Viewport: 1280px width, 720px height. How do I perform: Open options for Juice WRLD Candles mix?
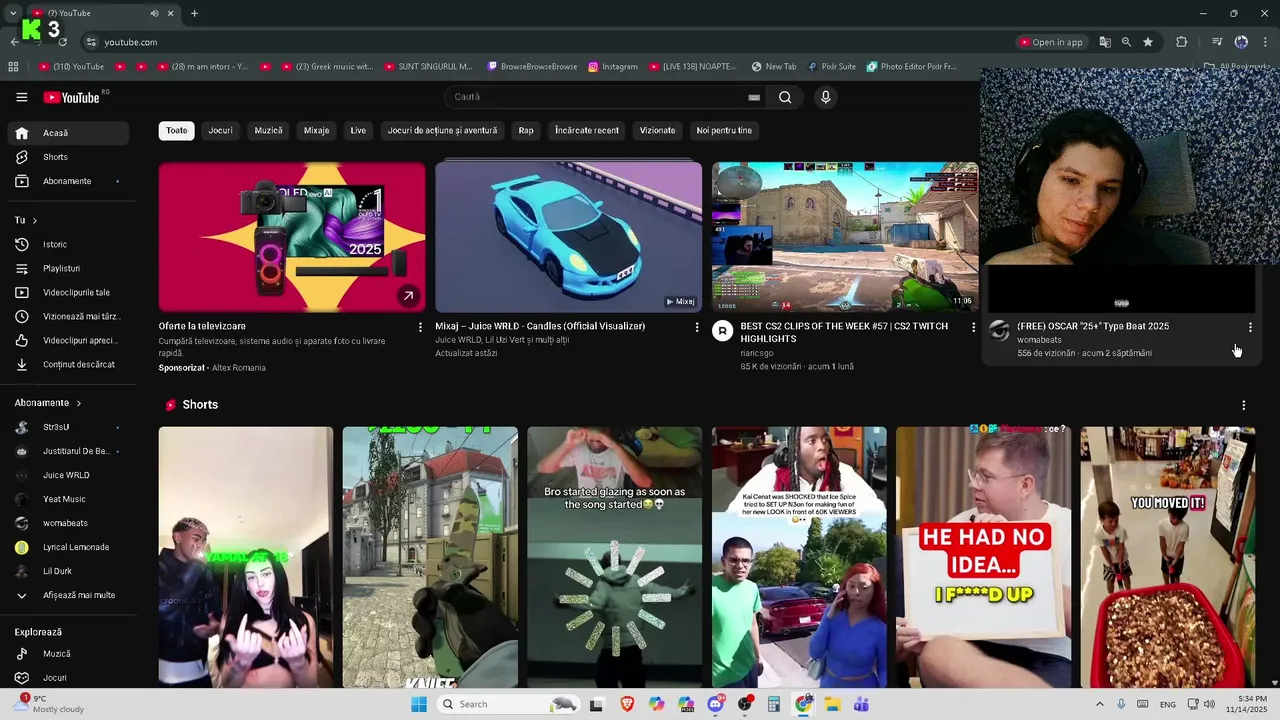pyautogui.click(x=697, y=327)
